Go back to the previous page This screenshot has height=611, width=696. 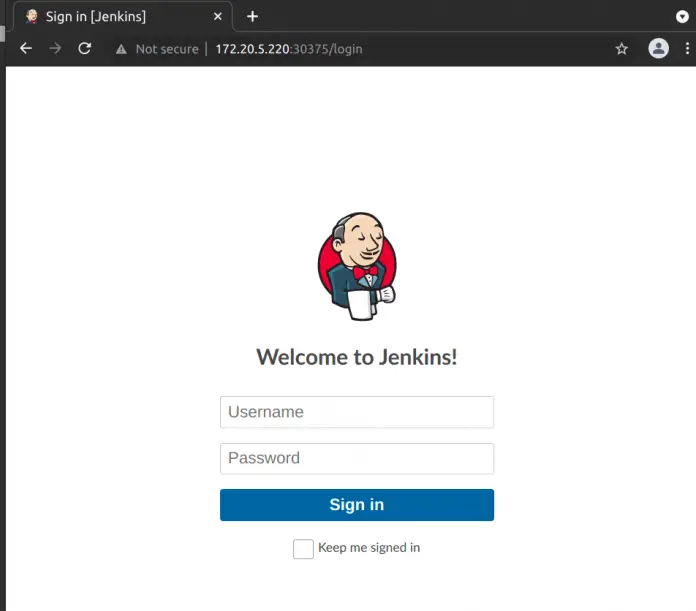[26, 48]
